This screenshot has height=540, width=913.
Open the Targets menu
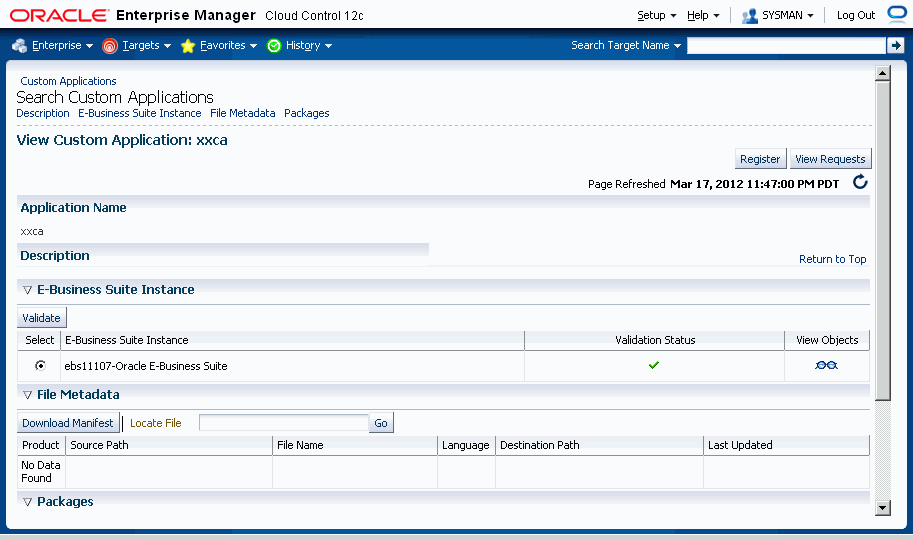[x=146, y=45]
